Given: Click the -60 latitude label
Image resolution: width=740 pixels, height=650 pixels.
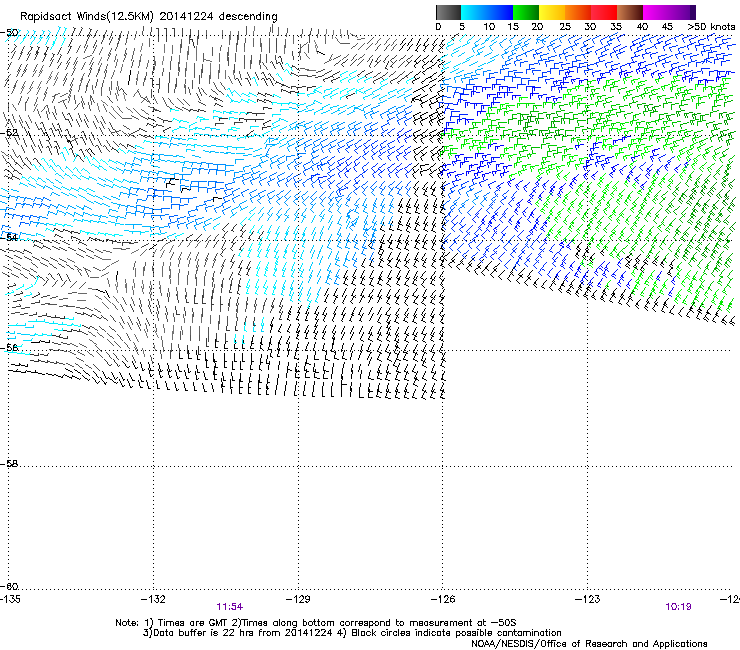Looking at the screenshot, I should click(9, 587).
